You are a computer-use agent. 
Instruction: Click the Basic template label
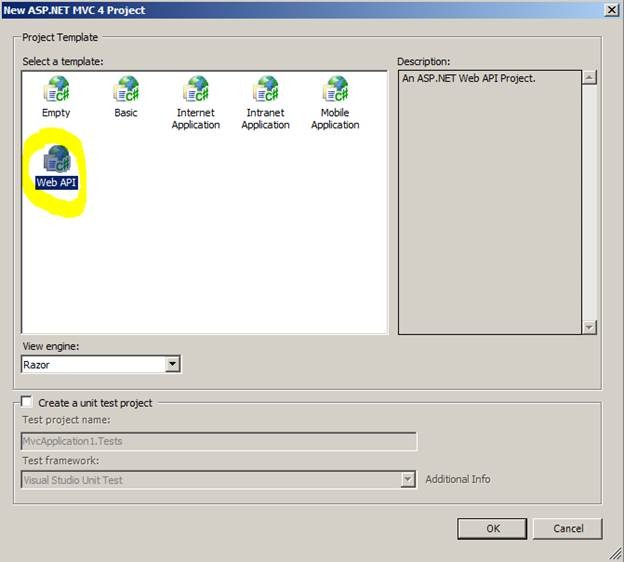(126, 113)
